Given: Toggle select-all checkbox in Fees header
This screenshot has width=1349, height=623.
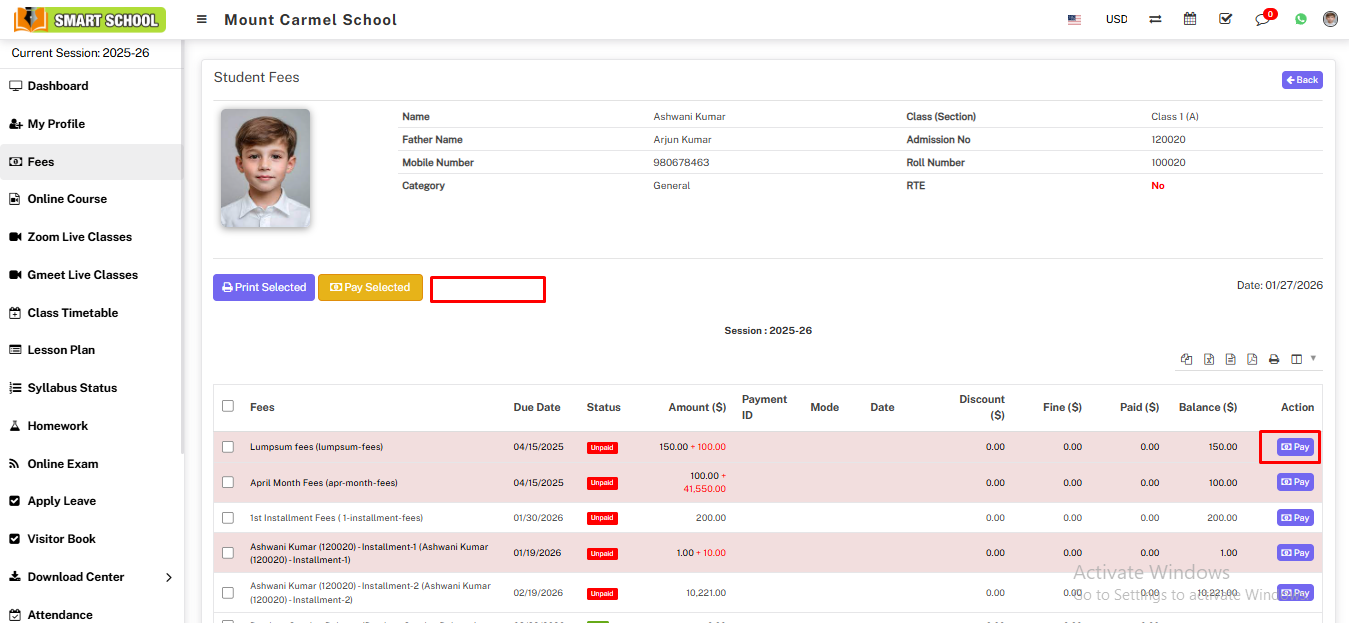Looking at the screenshot, I should tap(228, 406).
